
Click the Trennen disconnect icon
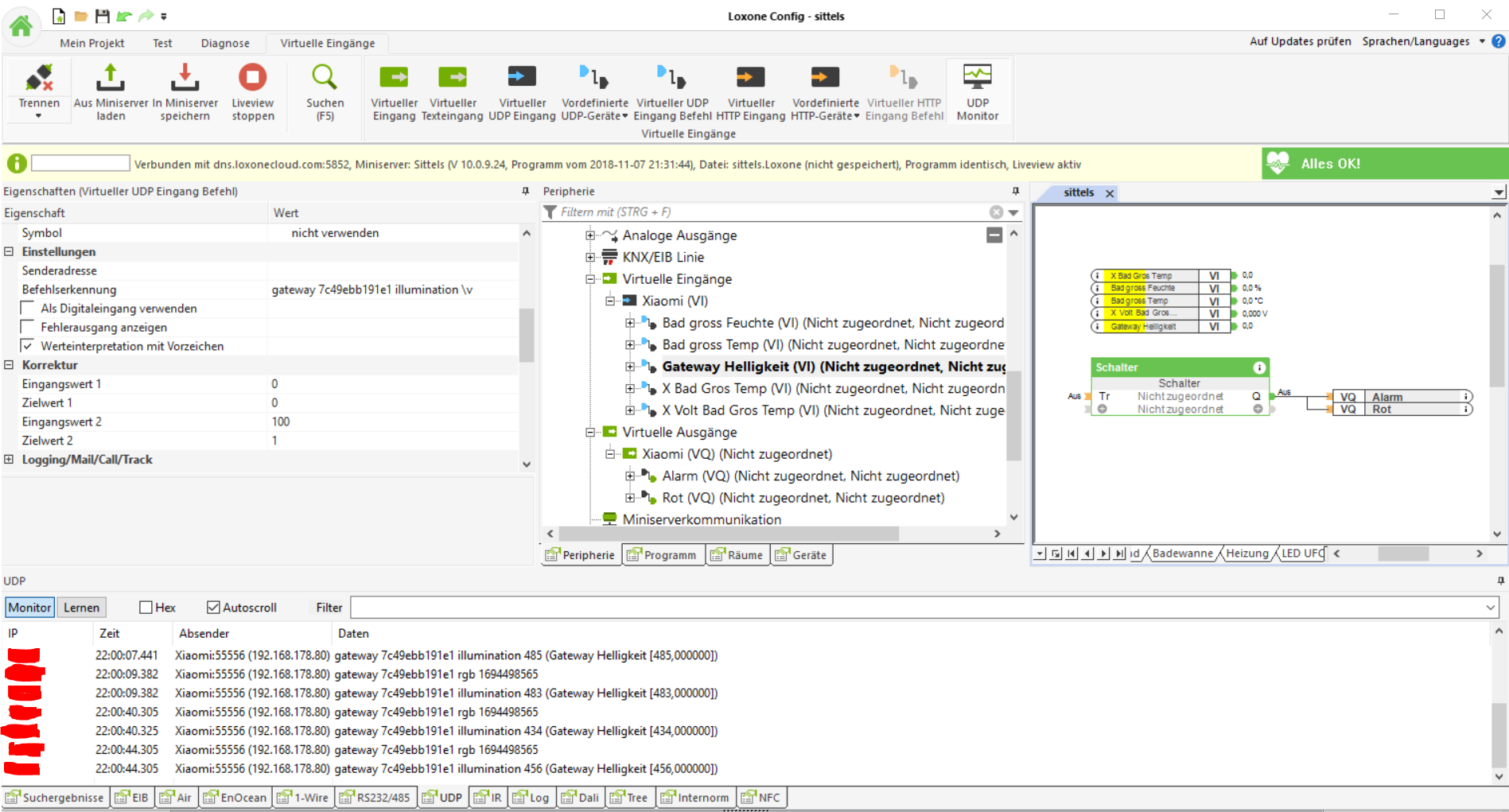click(x=39, y=78)
